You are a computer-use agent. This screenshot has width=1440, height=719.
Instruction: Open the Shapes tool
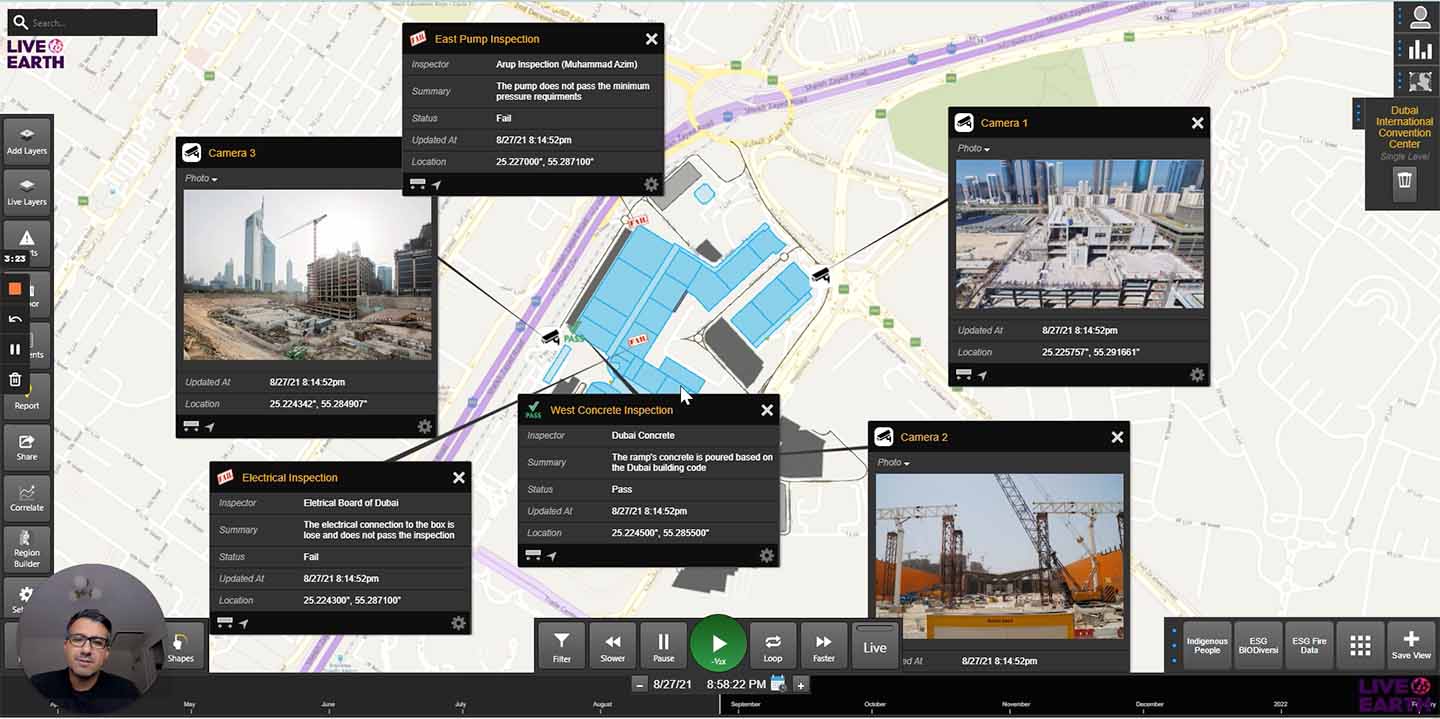181,648
